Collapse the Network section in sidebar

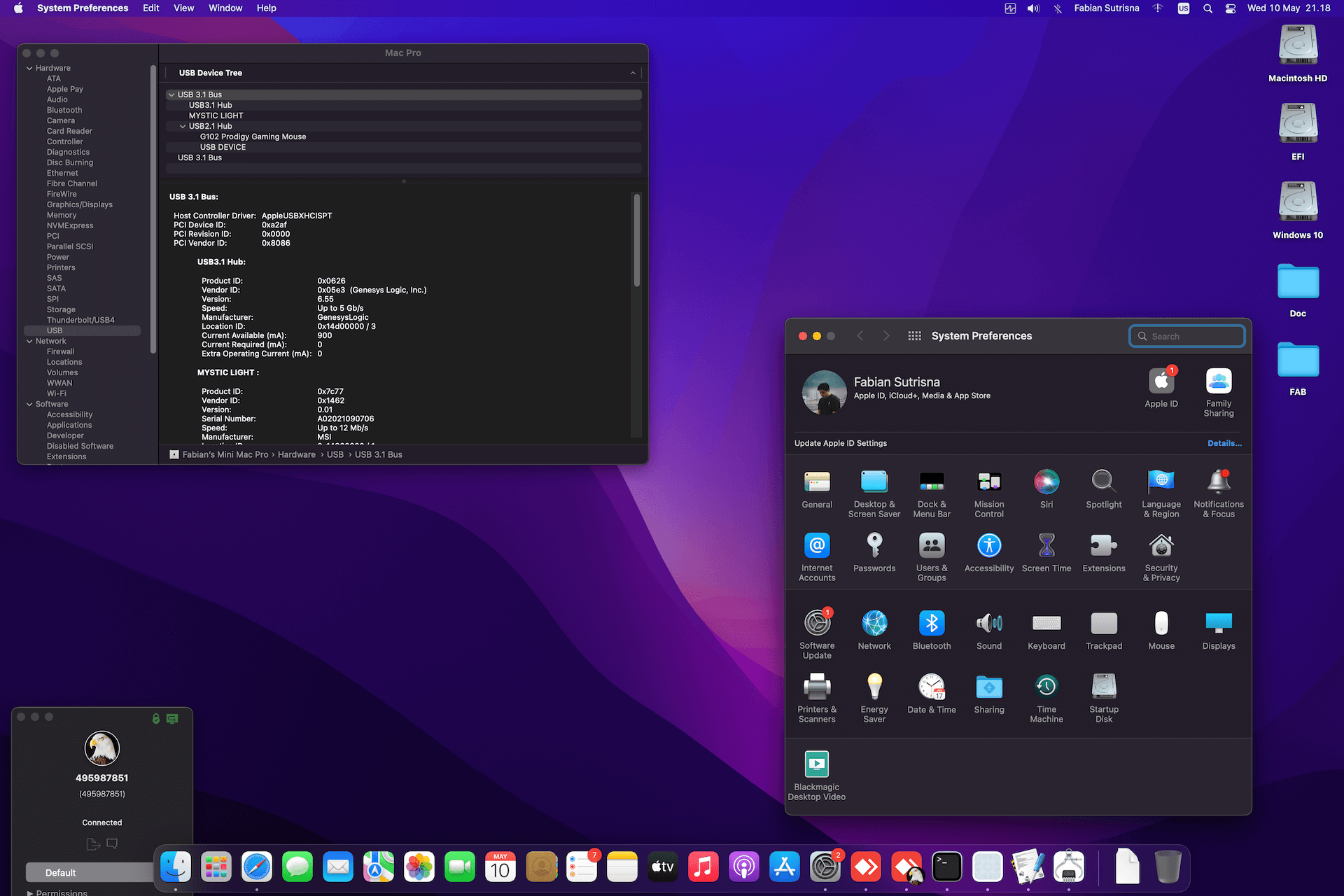pos(29,341)
